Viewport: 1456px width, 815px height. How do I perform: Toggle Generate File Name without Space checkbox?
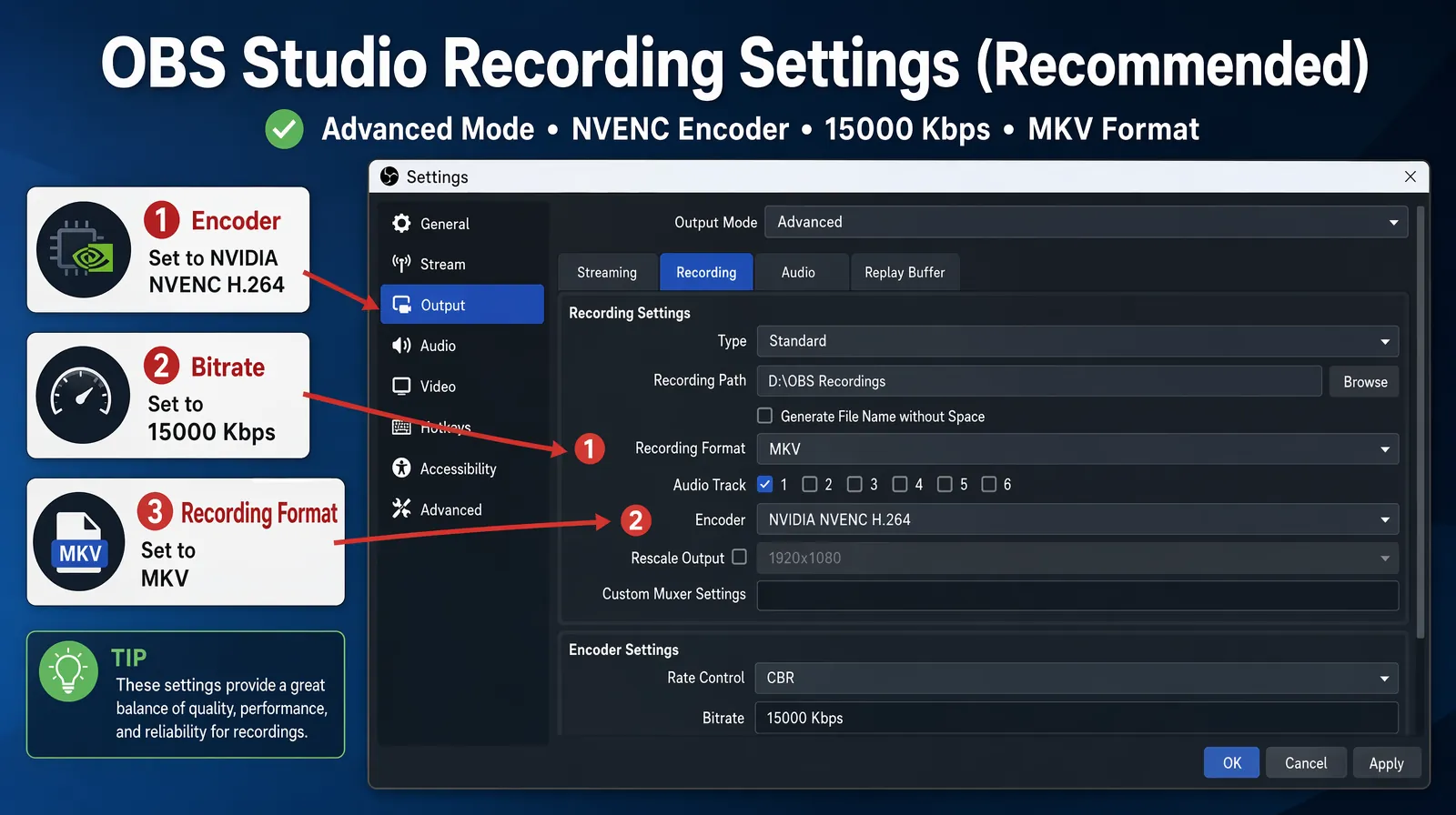[x=765, y=416]
